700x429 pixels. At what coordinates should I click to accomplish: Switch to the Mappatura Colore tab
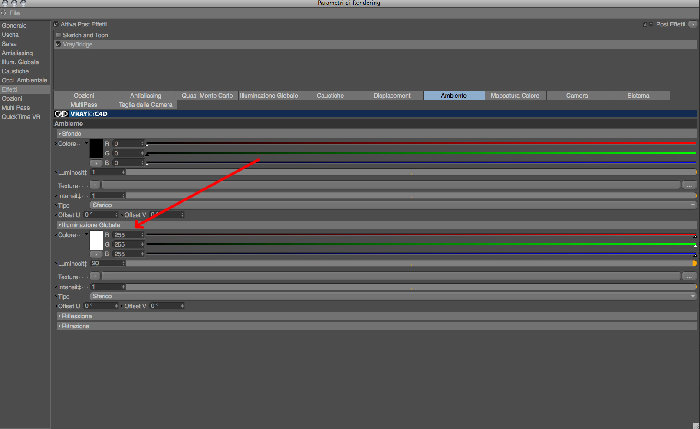click(515, 96)
